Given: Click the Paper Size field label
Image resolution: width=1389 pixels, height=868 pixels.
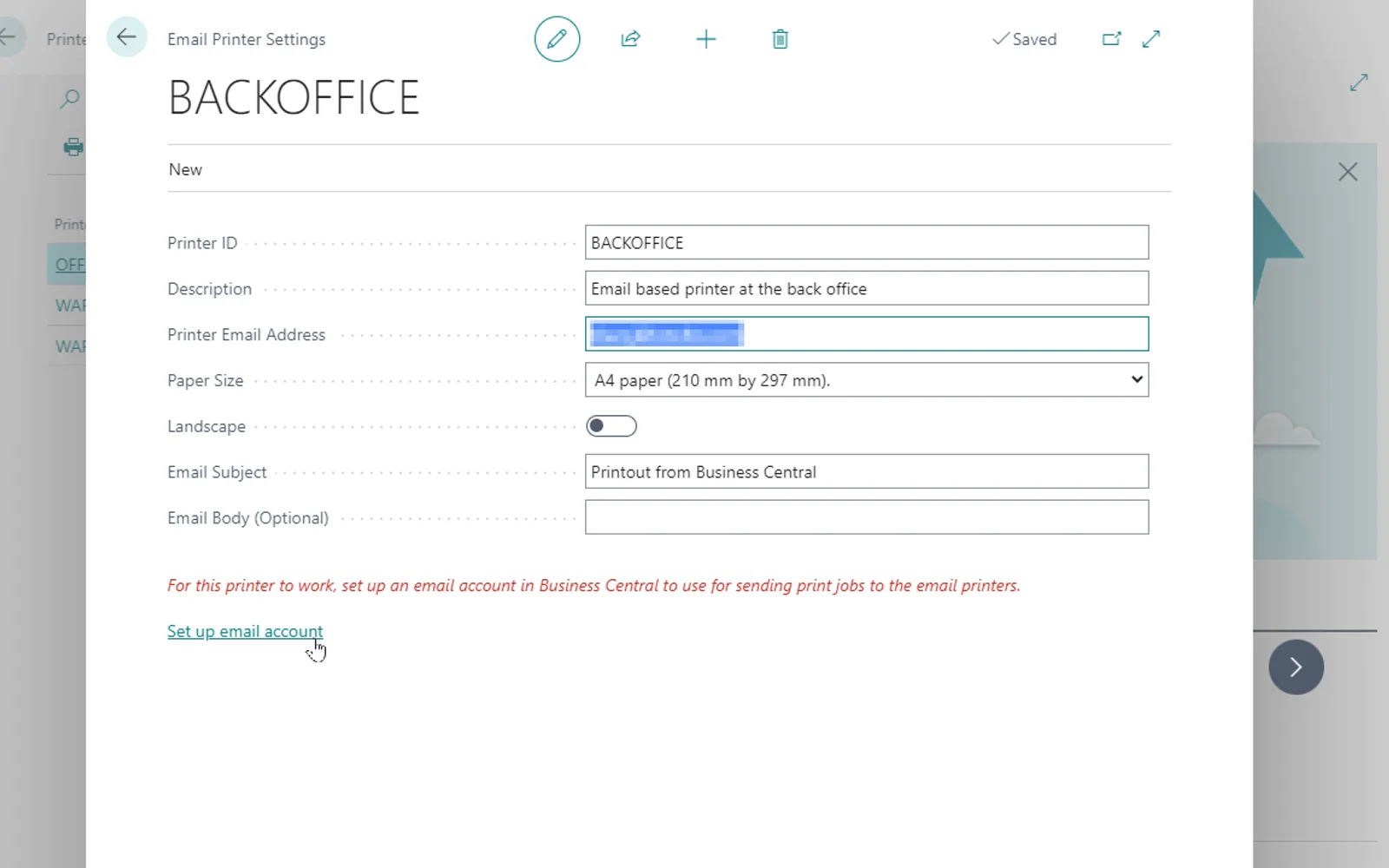Looking at the screenshot, I should click(205, 380).
